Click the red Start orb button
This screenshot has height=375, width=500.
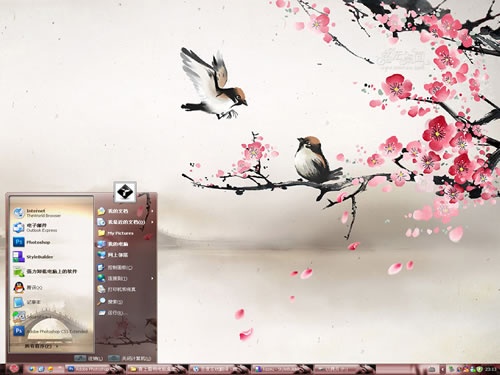tap(14, 369)
